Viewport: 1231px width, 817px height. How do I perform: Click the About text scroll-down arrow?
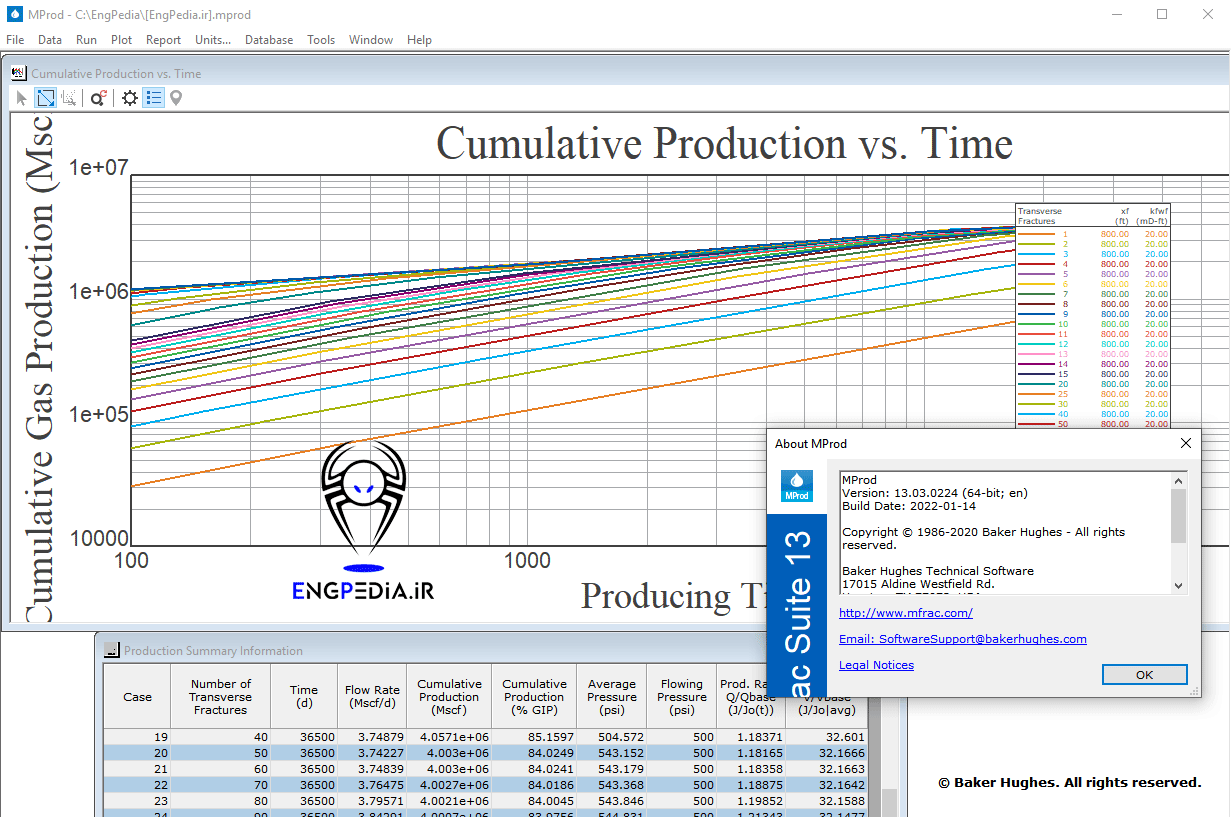[x=1178, y=586]
